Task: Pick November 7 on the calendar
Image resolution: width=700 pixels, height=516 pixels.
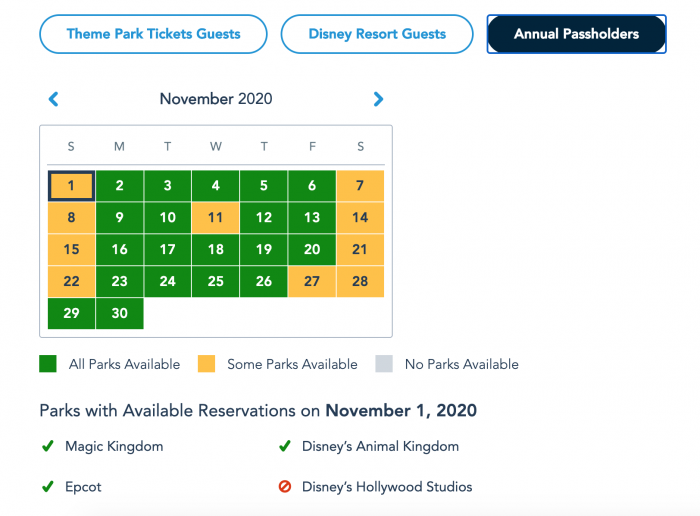Action: tap(360, 186)
